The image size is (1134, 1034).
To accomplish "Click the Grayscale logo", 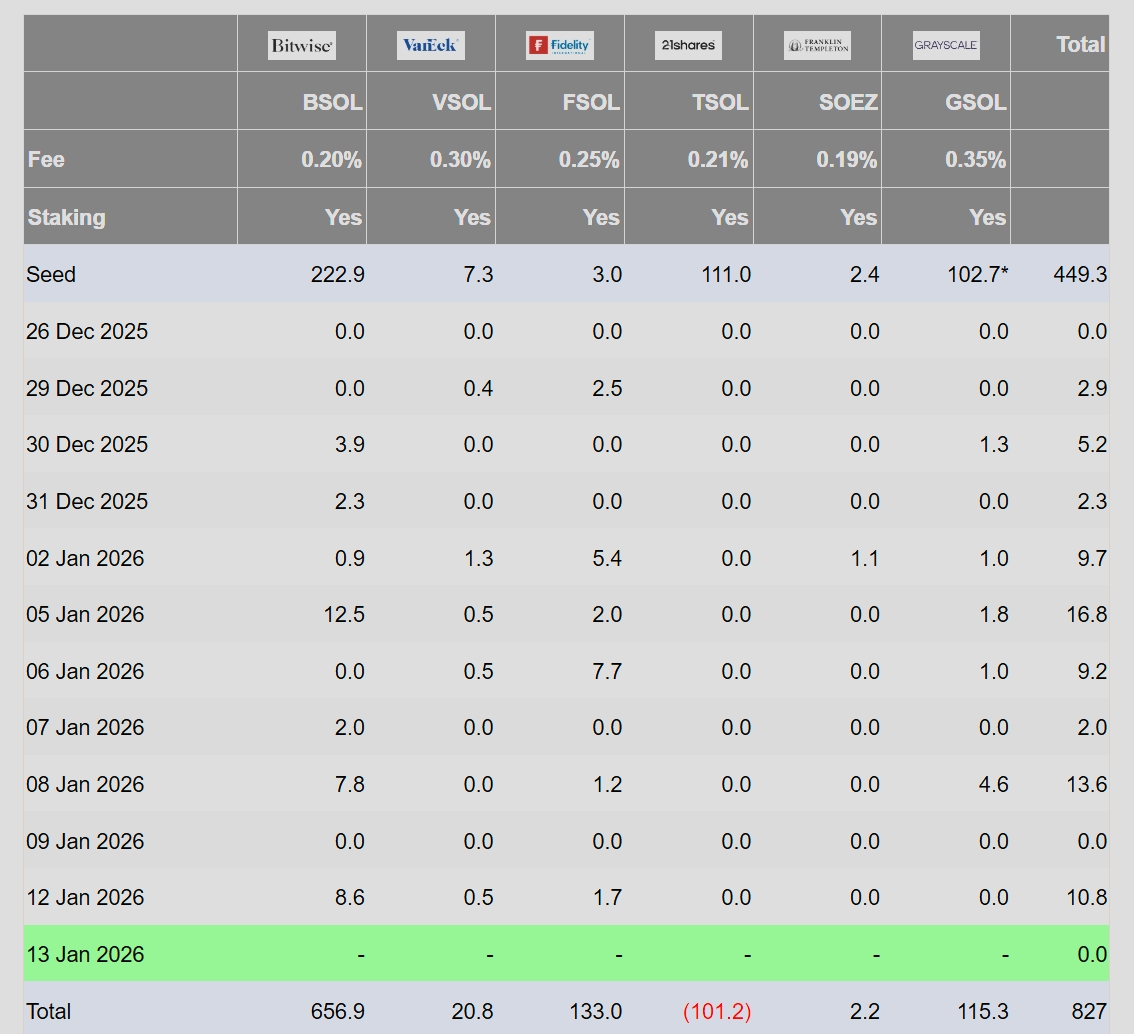I will click(x=946, y=45).
